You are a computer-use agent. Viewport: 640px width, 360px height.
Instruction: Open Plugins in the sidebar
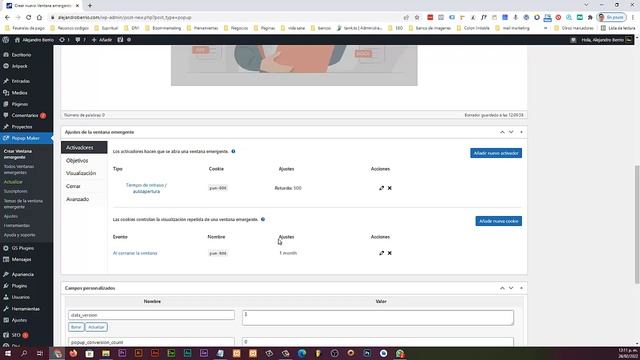click(19, 286)
